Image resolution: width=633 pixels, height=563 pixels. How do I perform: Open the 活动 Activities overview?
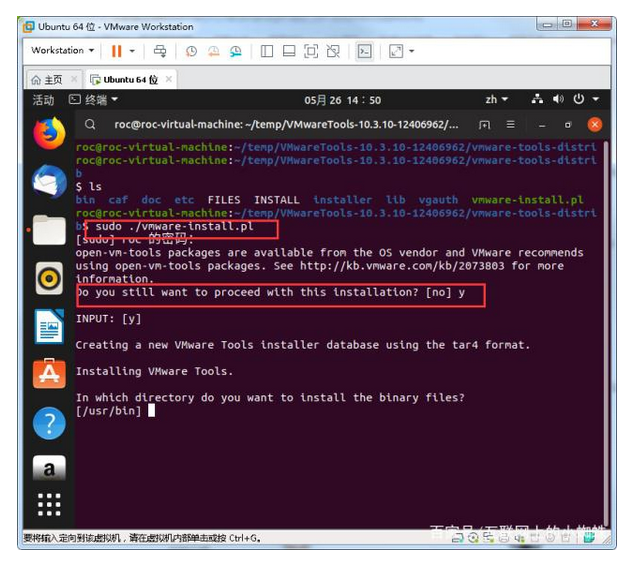click(43, 100)
